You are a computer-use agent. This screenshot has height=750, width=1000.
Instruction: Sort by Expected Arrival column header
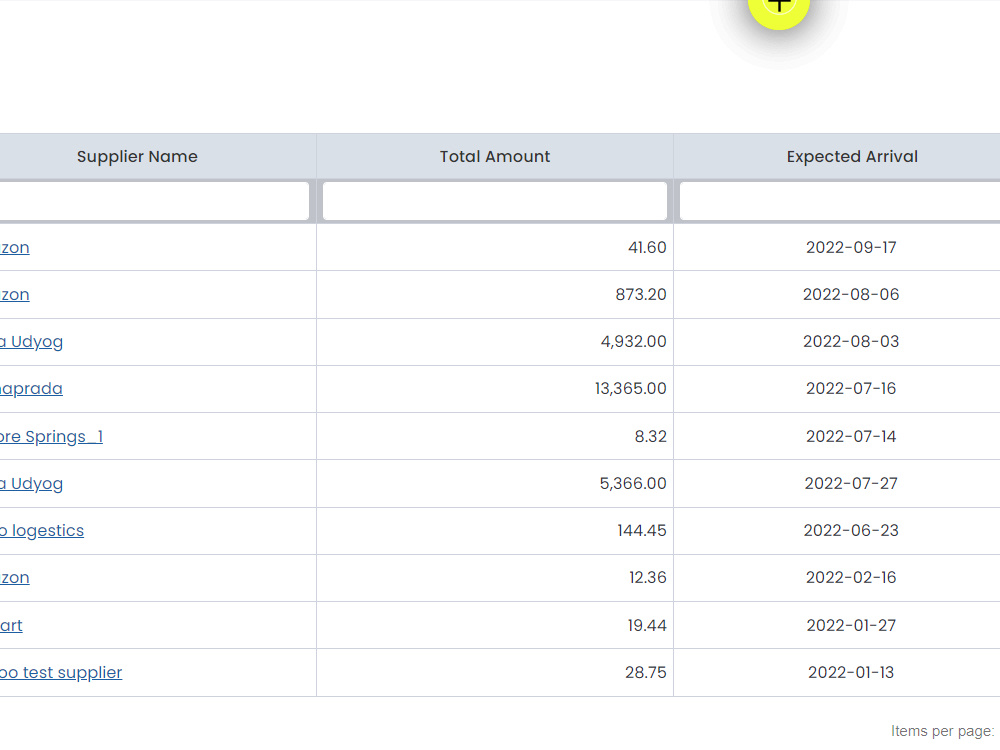[852, 156]
